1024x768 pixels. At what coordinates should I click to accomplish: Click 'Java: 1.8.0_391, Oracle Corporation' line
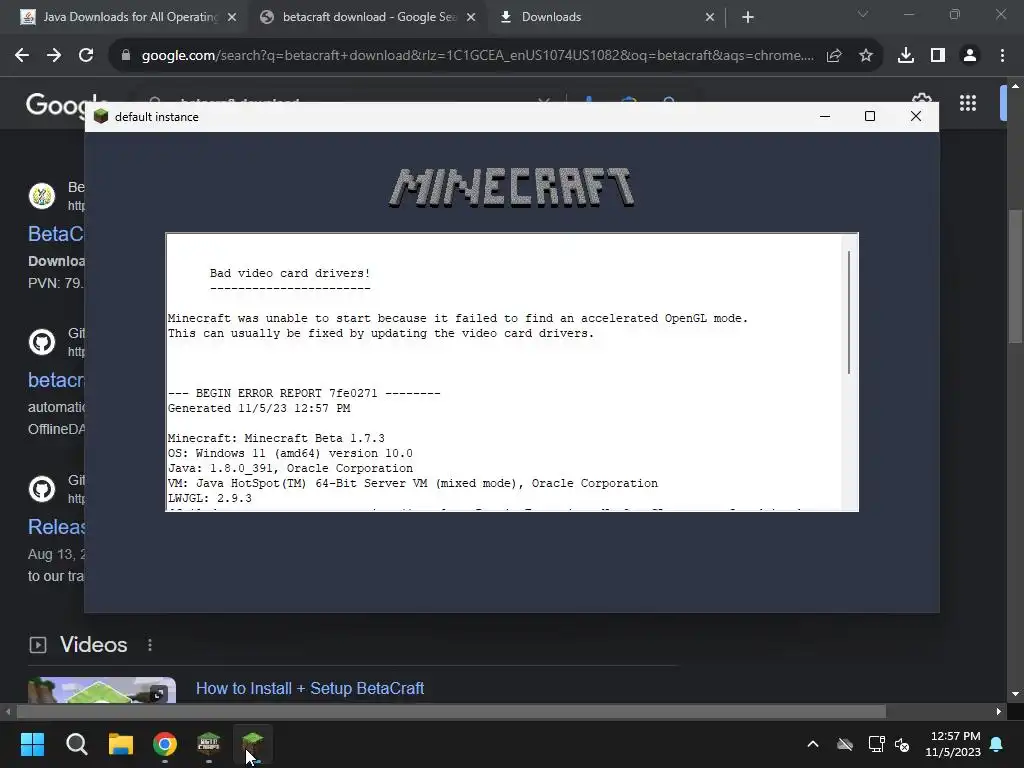pos(291,468)
